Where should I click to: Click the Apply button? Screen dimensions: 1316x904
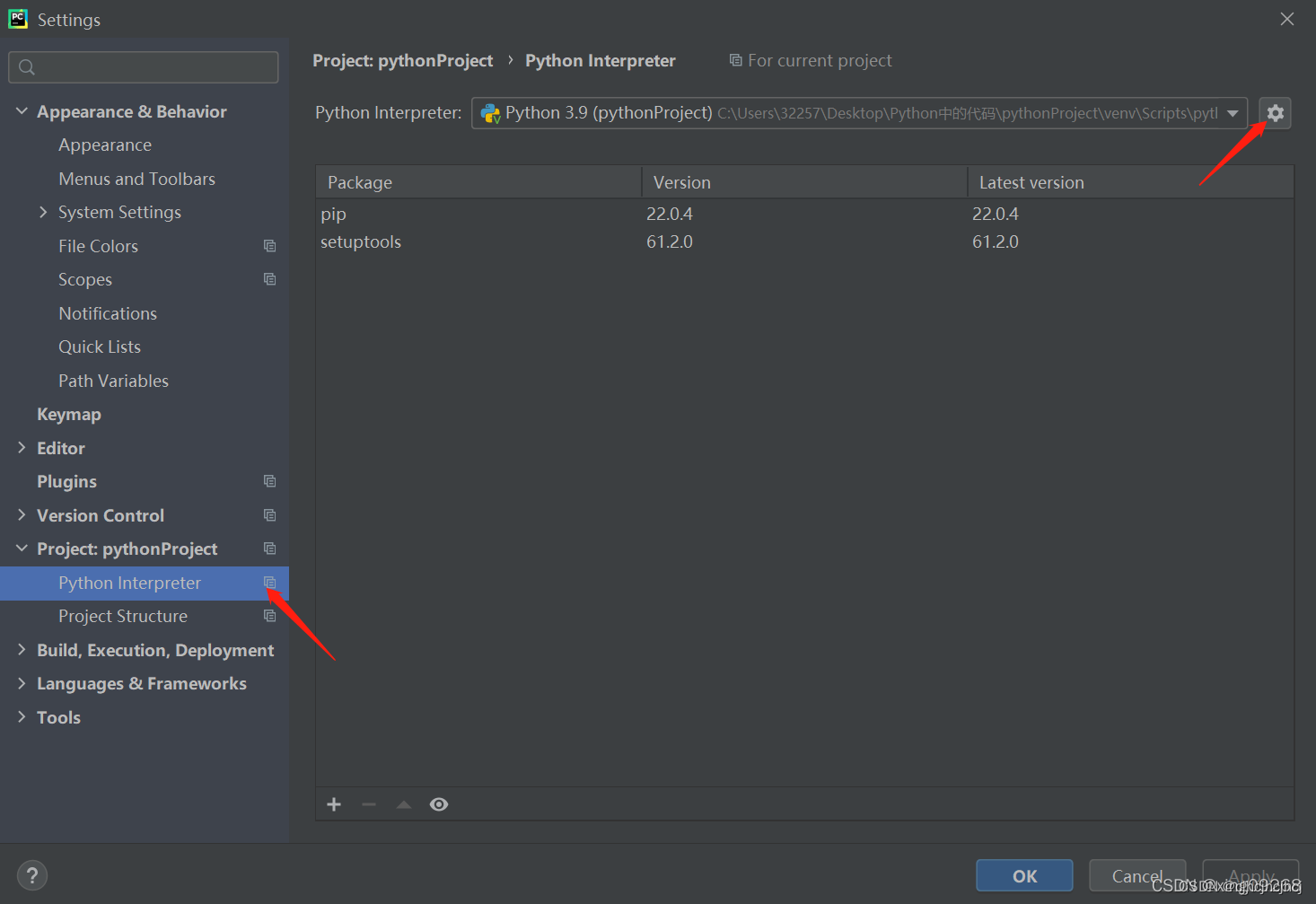tap(1250, 876)
